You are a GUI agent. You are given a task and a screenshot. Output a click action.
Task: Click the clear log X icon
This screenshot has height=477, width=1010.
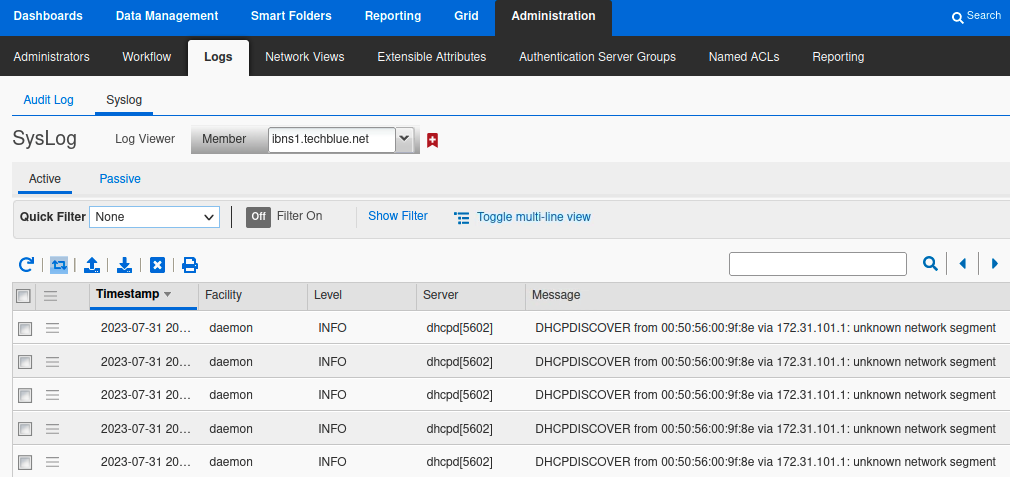tap(157, 264)
